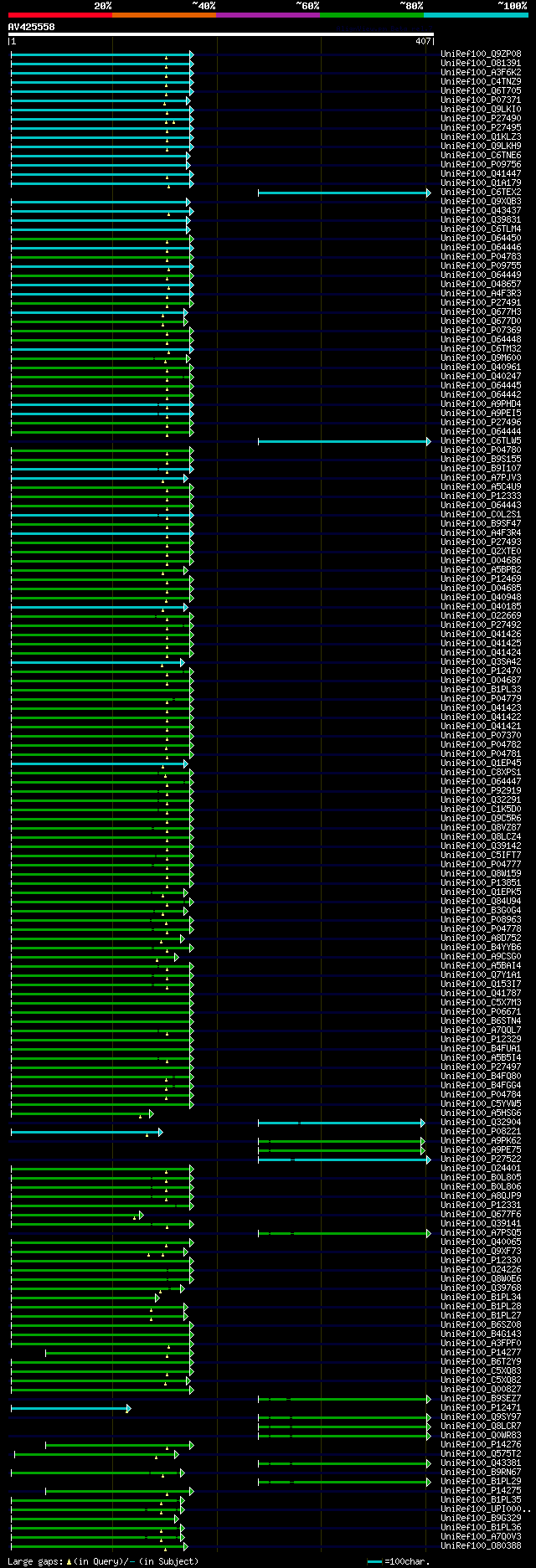The image size is (536, 1568).
Task: Click the label UniRef100_Q43381
Action: click(x=481, y=1463)
